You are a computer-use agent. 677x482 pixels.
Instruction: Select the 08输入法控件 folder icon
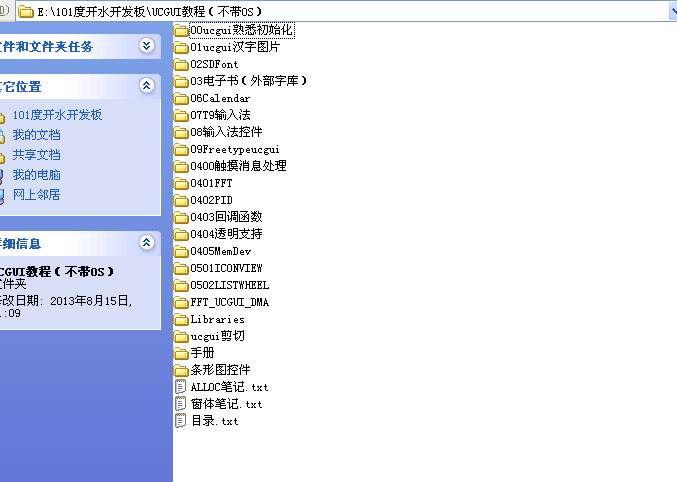pos(181,132)
